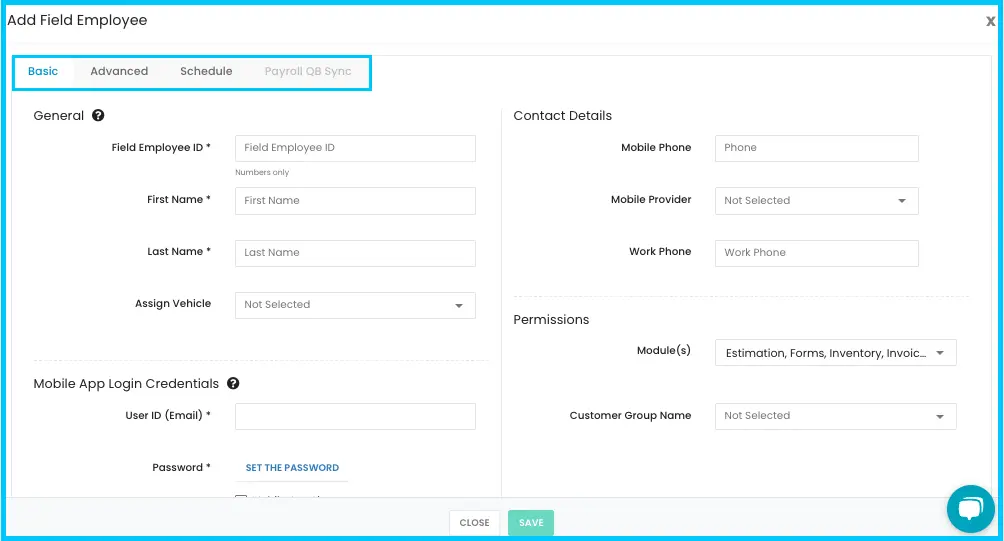Open the General section help icon
The image size is (1004, 541).
click(98, 115)
